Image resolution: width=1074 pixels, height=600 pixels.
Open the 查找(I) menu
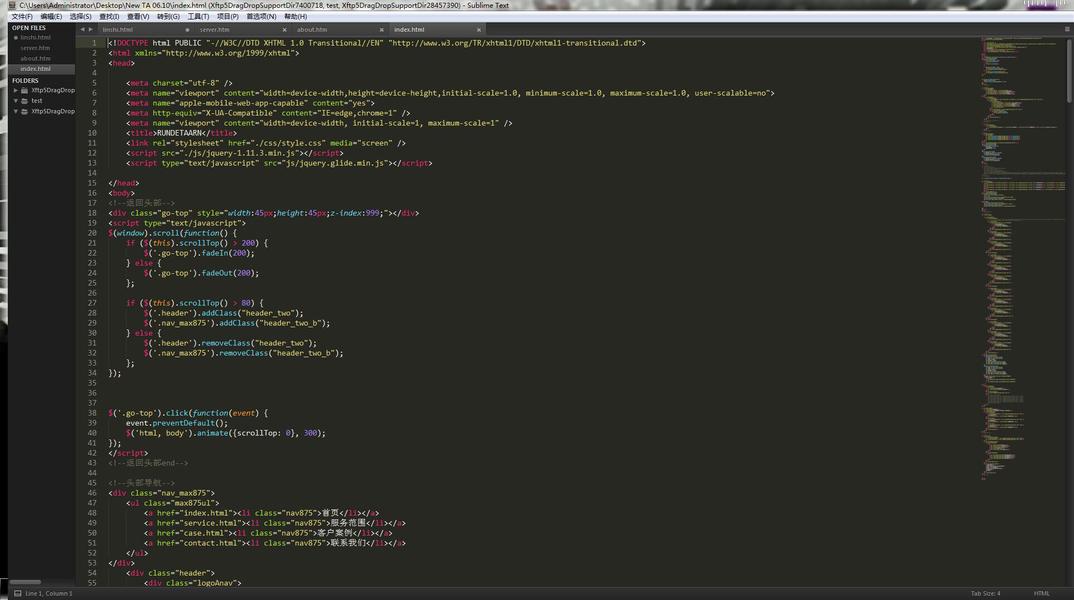(x=109, y=16)
